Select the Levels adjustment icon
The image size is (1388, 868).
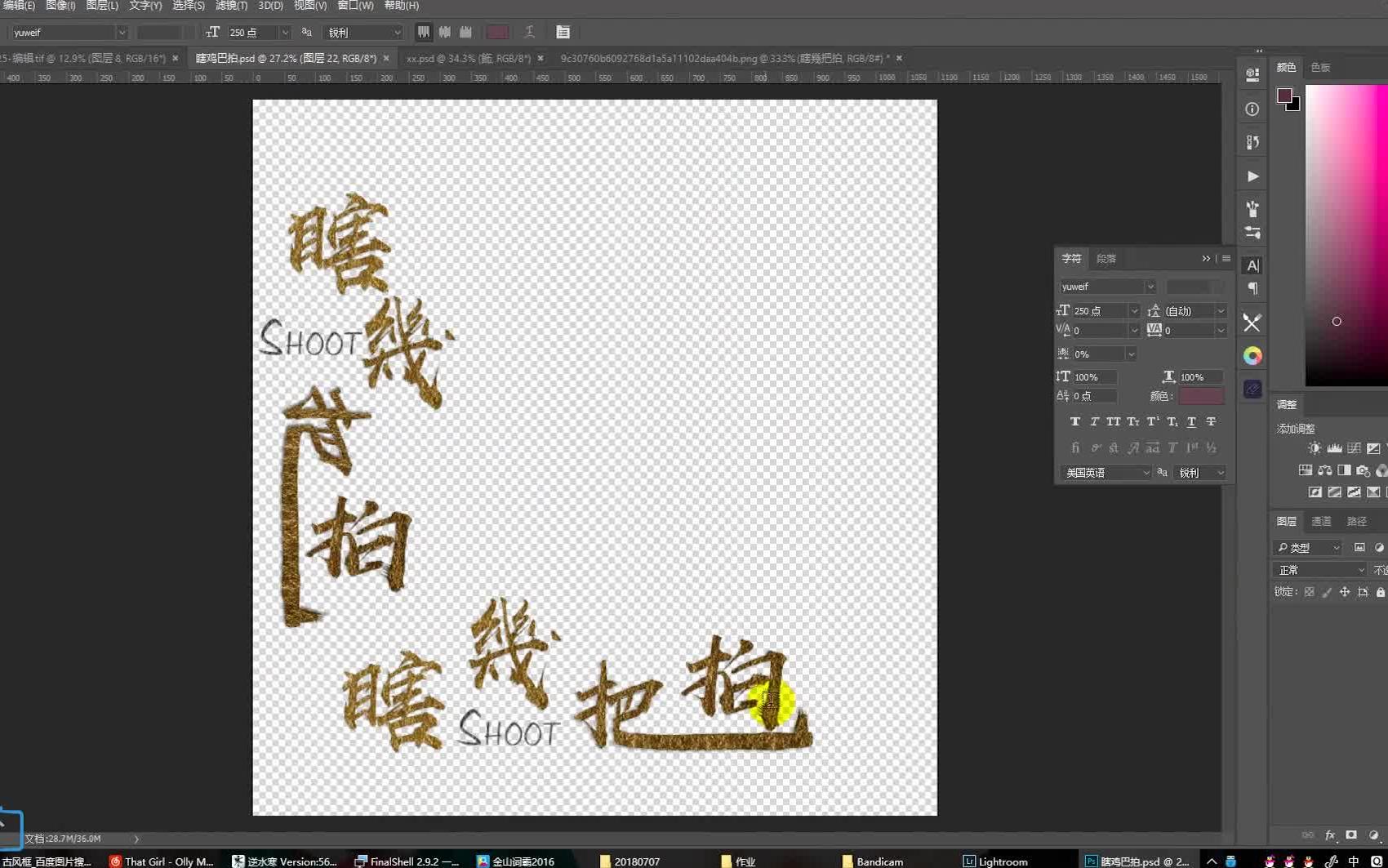pos(1336,447)
